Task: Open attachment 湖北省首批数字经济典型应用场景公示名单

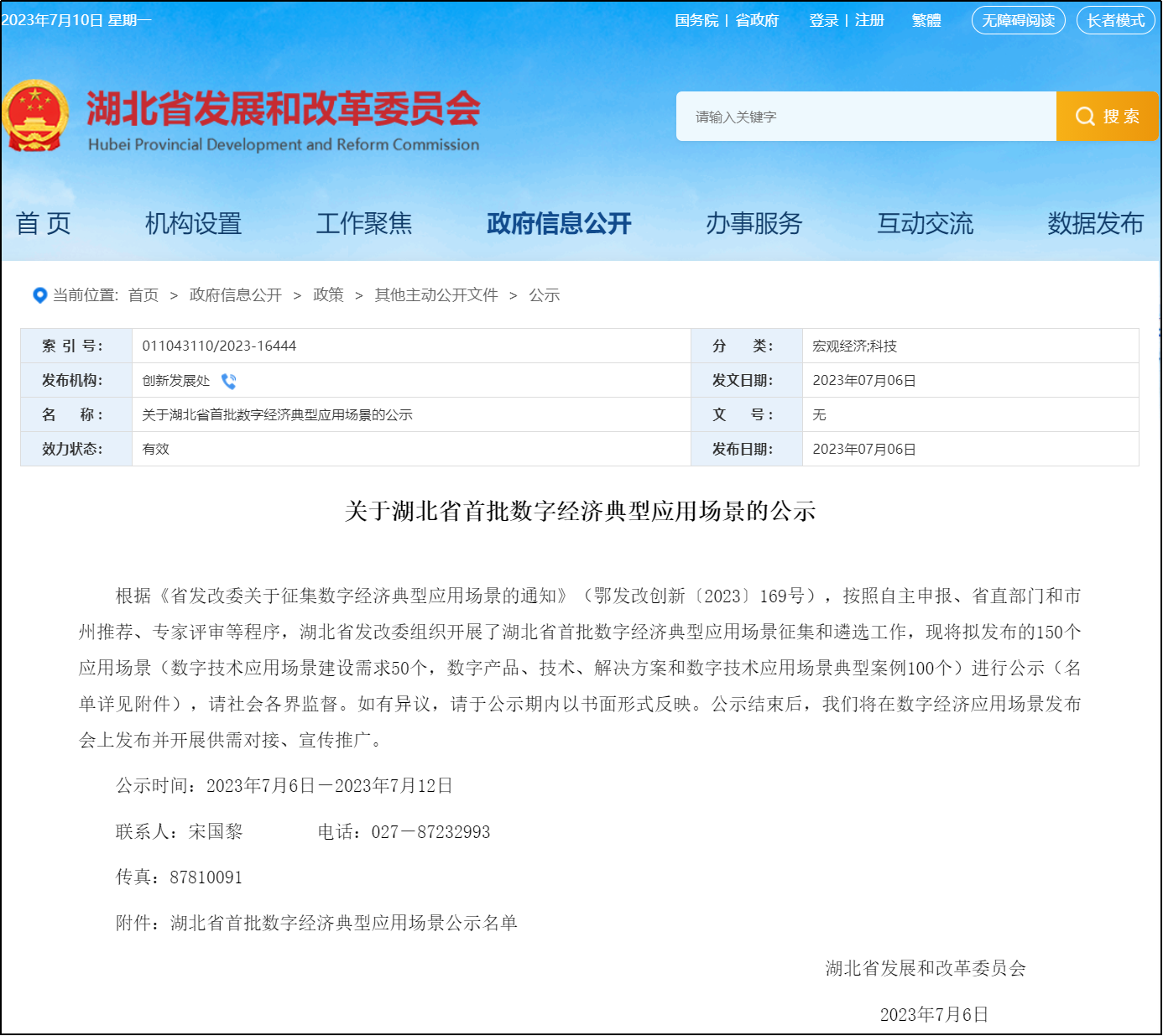Action: coord(343,923)
